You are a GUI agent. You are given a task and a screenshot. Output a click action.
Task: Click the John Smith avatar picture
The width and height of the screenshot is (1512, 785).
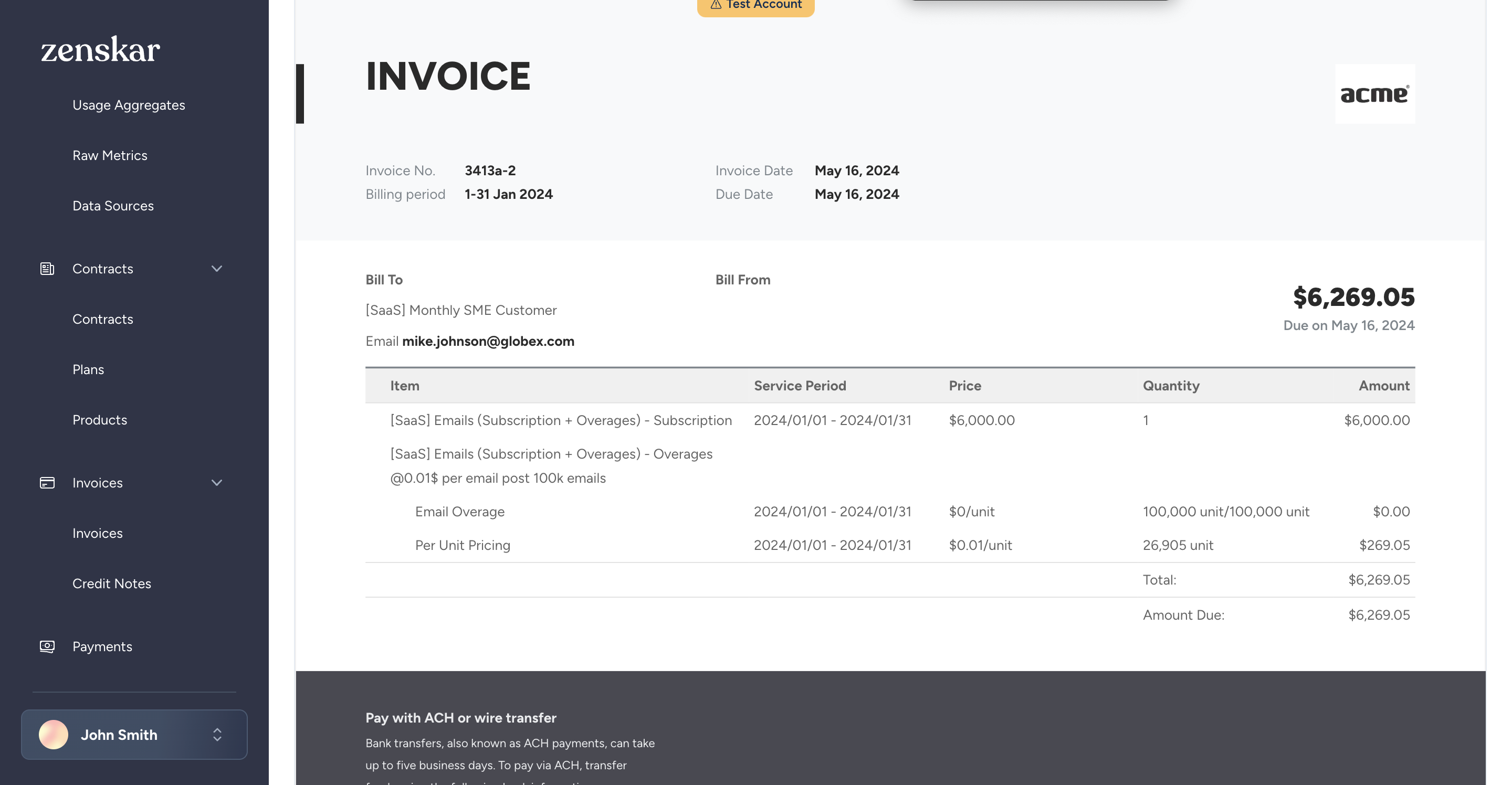click(54, 734)
